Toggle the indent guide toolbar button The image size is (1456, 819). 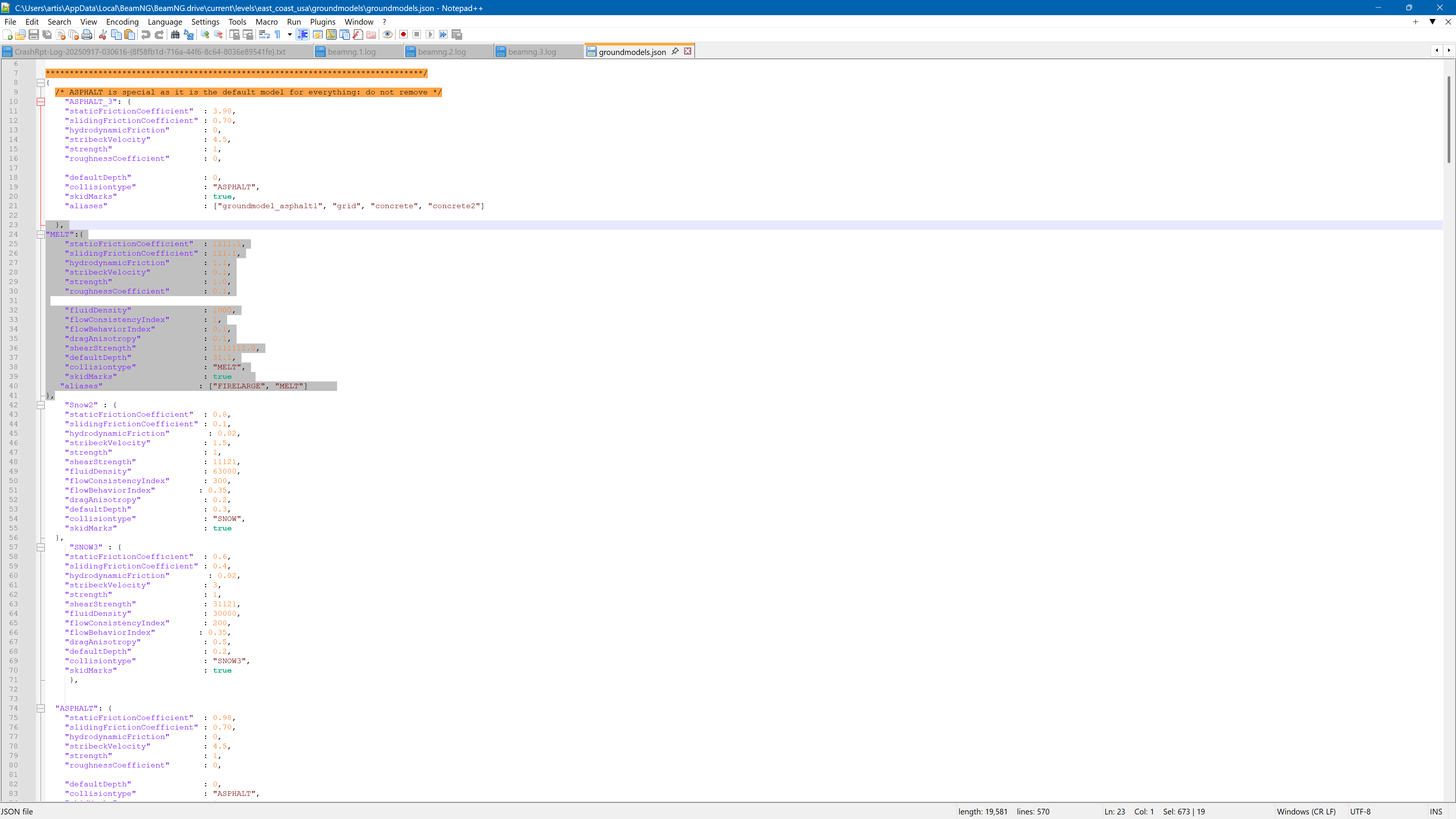point(303,35)
